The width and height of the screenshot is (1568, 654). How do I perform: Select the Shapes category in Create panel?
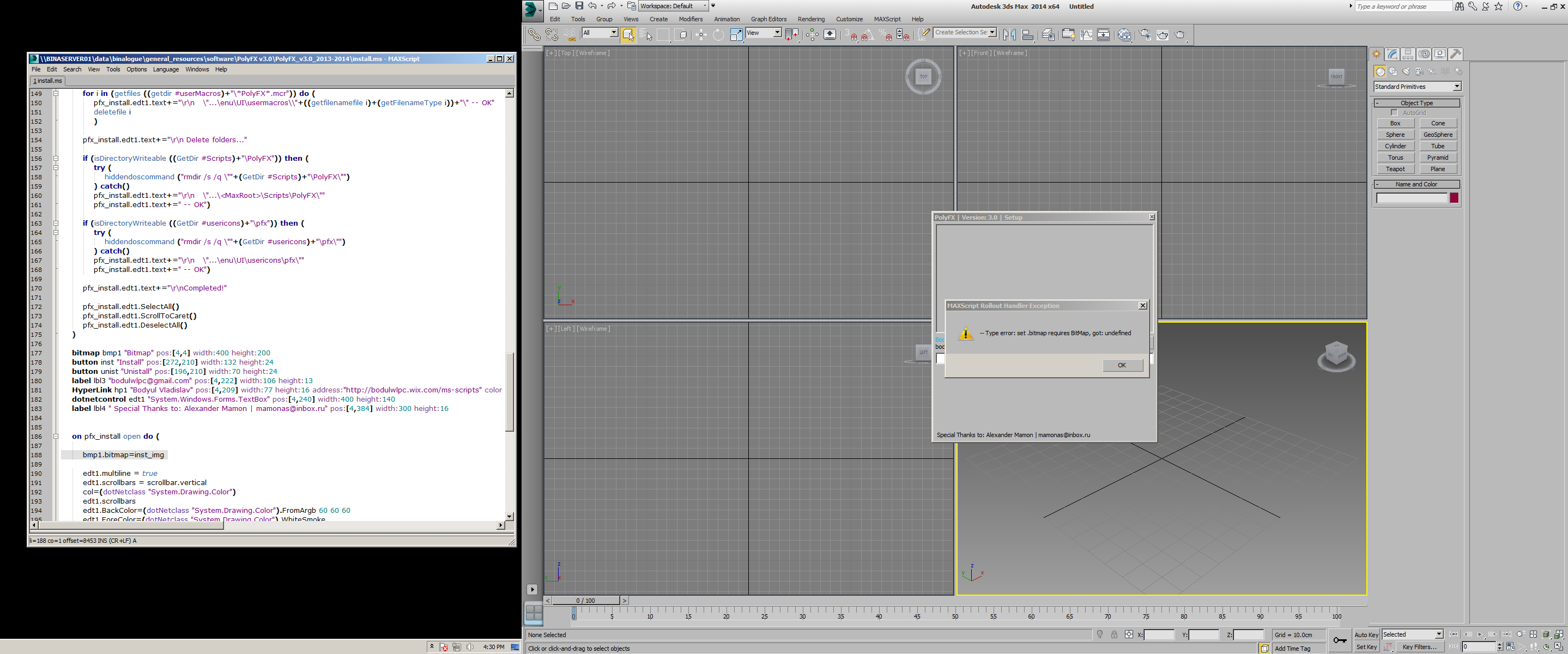tap(1393, 71)
